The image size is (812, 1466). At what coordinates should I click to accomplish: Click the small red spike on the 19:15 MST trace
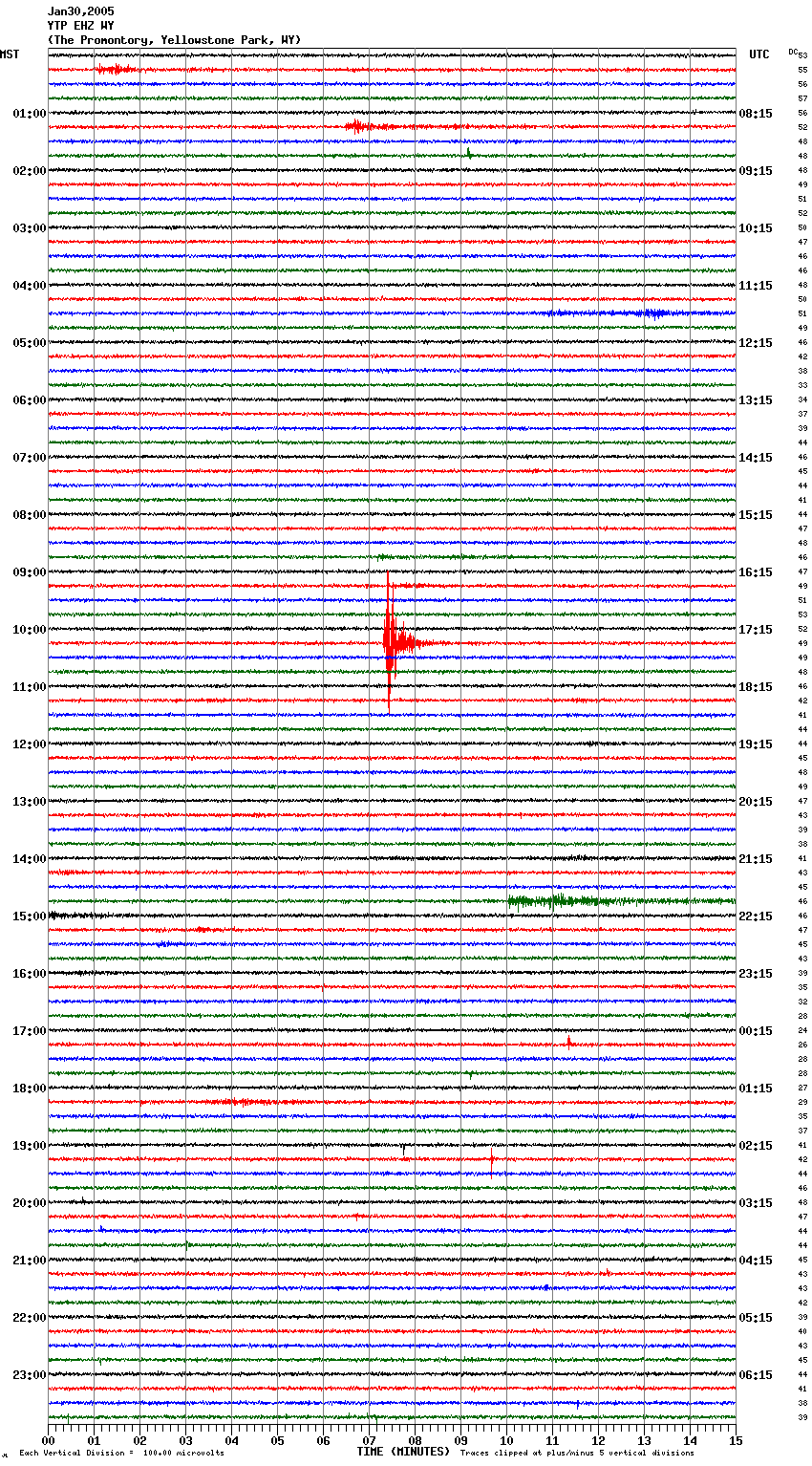[492, 1160]
